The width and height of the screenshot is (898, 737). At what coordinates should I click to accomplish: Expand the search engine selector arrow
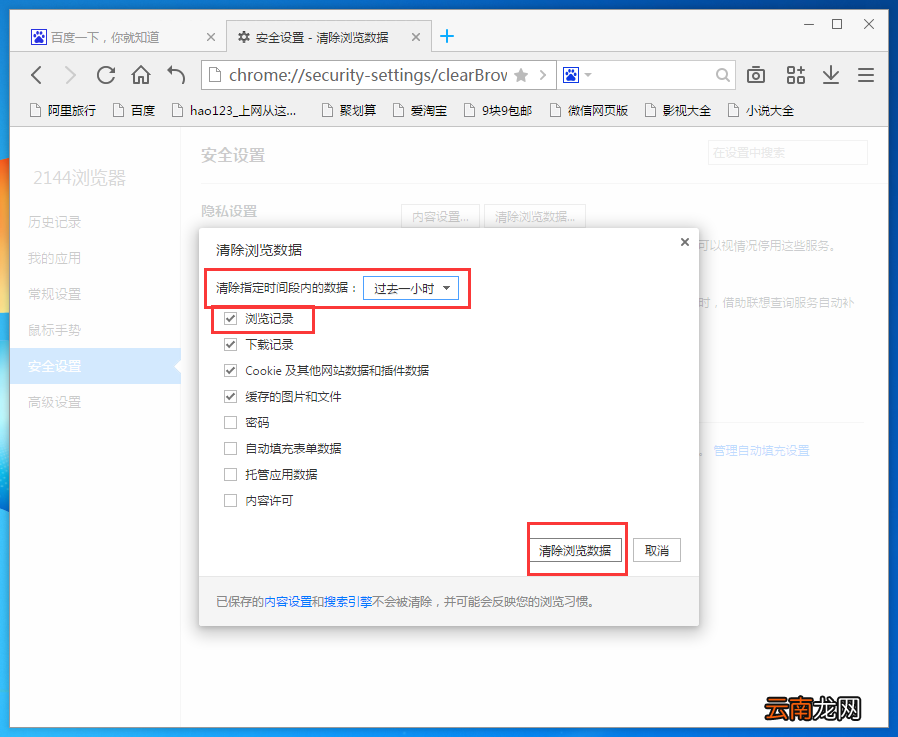pyautogui.click(x=588, y=75)
